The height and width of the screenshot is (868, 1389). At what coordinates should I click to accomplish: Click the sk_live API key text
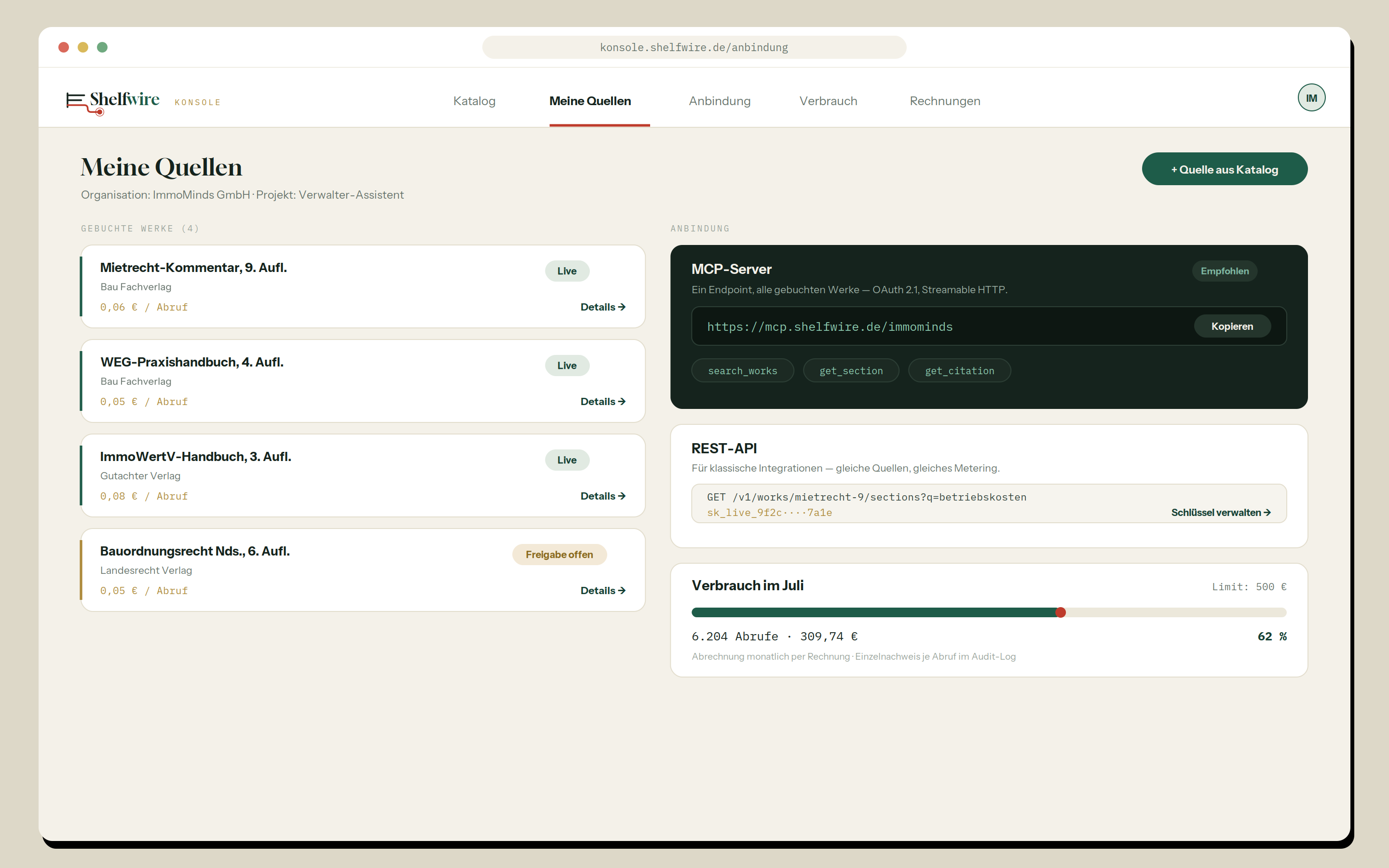click(x=769, y=513)
